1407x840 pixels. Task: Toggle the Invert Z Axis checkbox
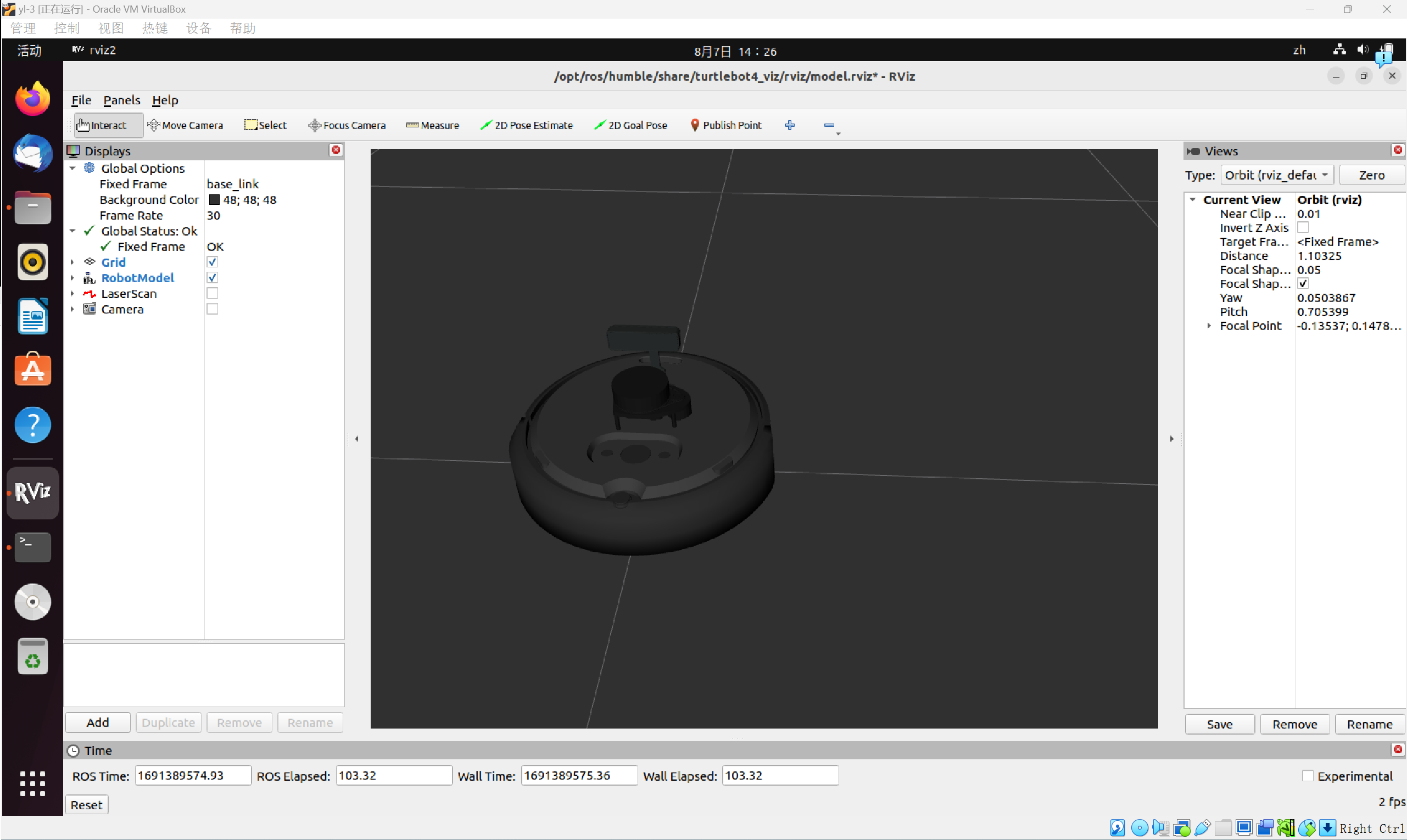tap(1303, 227)
